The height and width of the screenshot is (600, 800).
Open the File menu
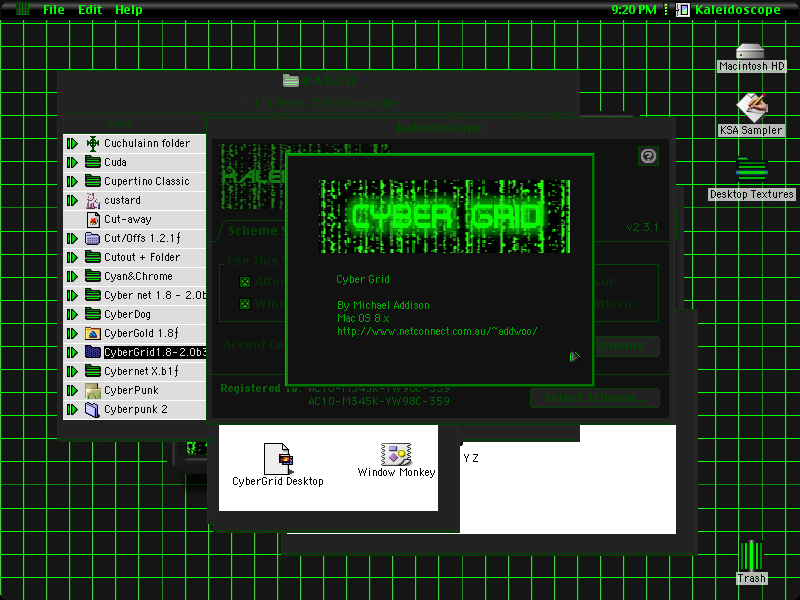54,10
